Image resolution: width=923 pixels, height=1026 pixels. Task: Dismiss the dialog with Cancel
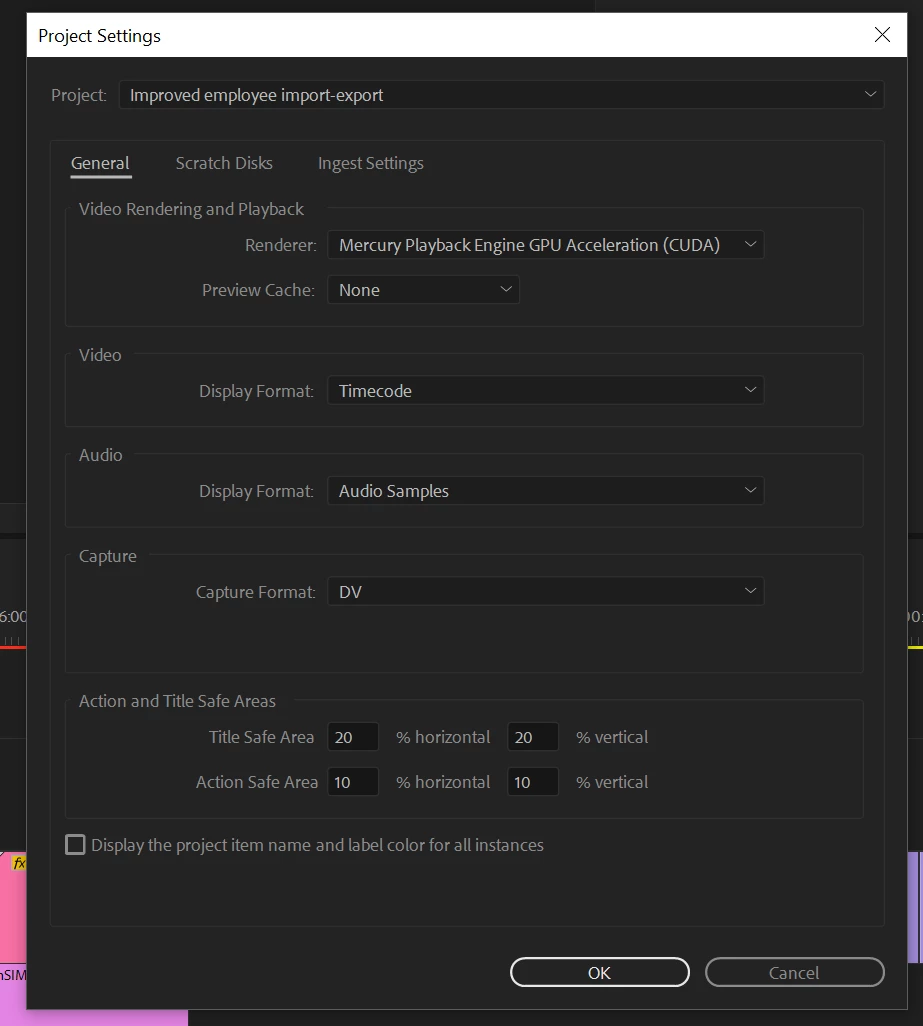point(794,972)
